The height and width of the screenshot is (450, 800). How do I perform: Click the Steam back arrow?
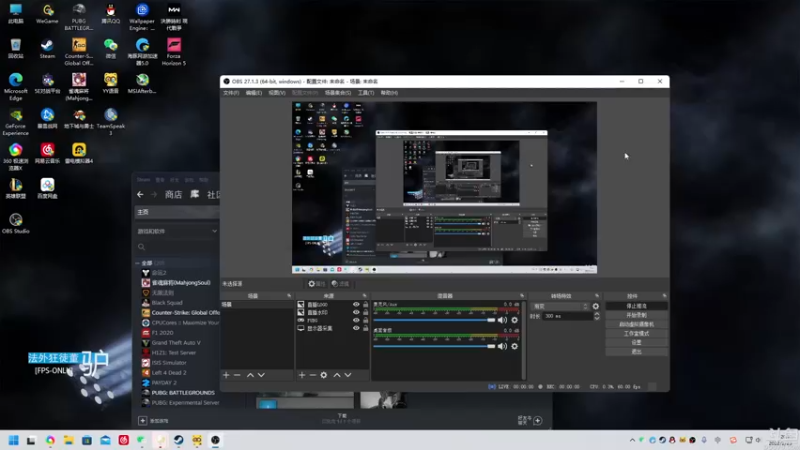tap(140, 194)
